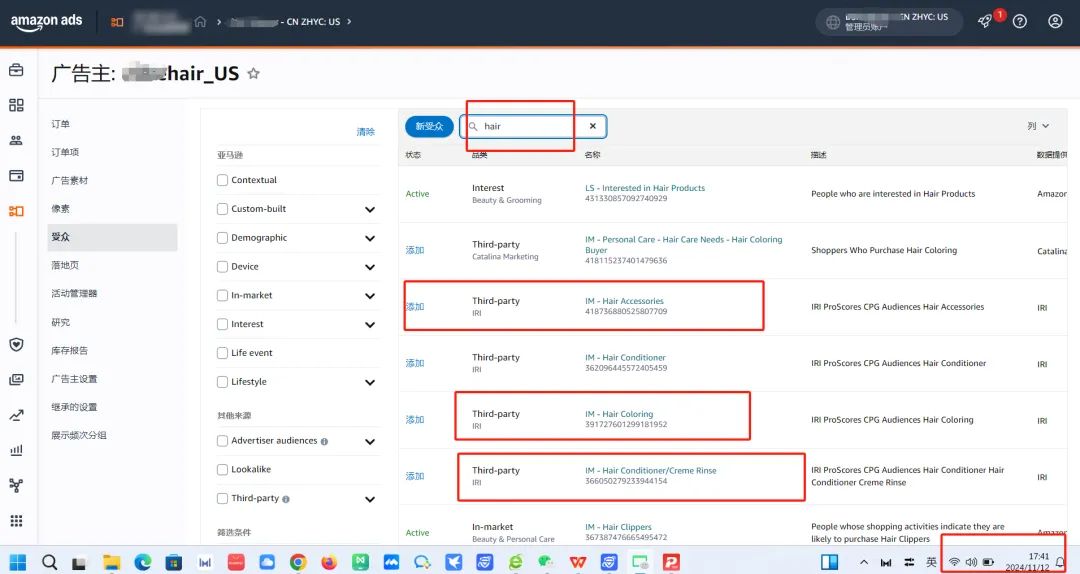The width and height of the screenshot is (1080, 574).
Task: Open the bar chart icon in sidebar
Action: [16, 451]
